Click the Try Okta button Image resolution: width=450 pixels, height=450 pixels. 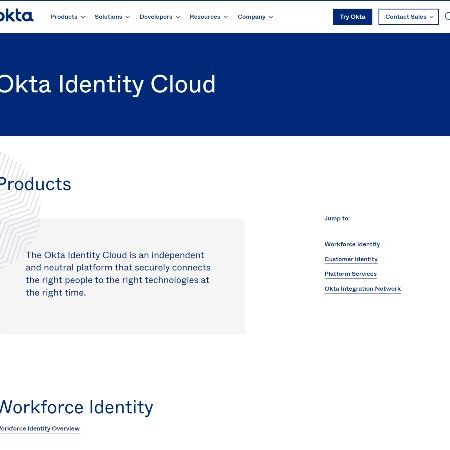click(352, 17)
